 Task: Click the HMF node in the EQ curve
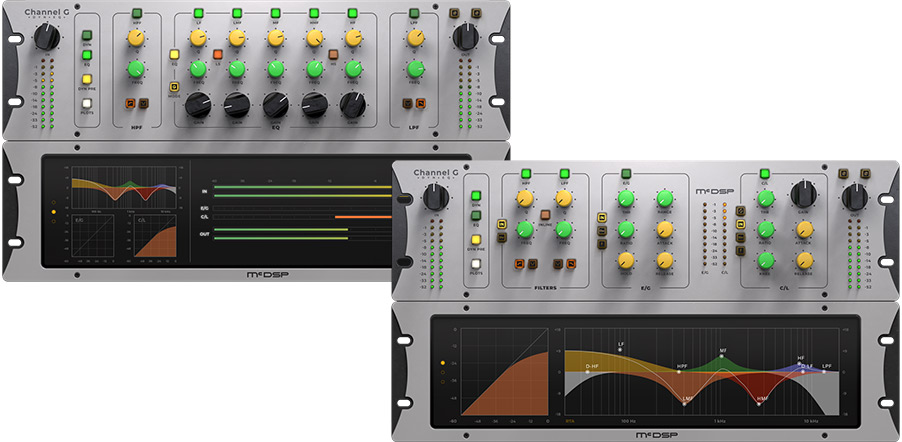(759, 404)
